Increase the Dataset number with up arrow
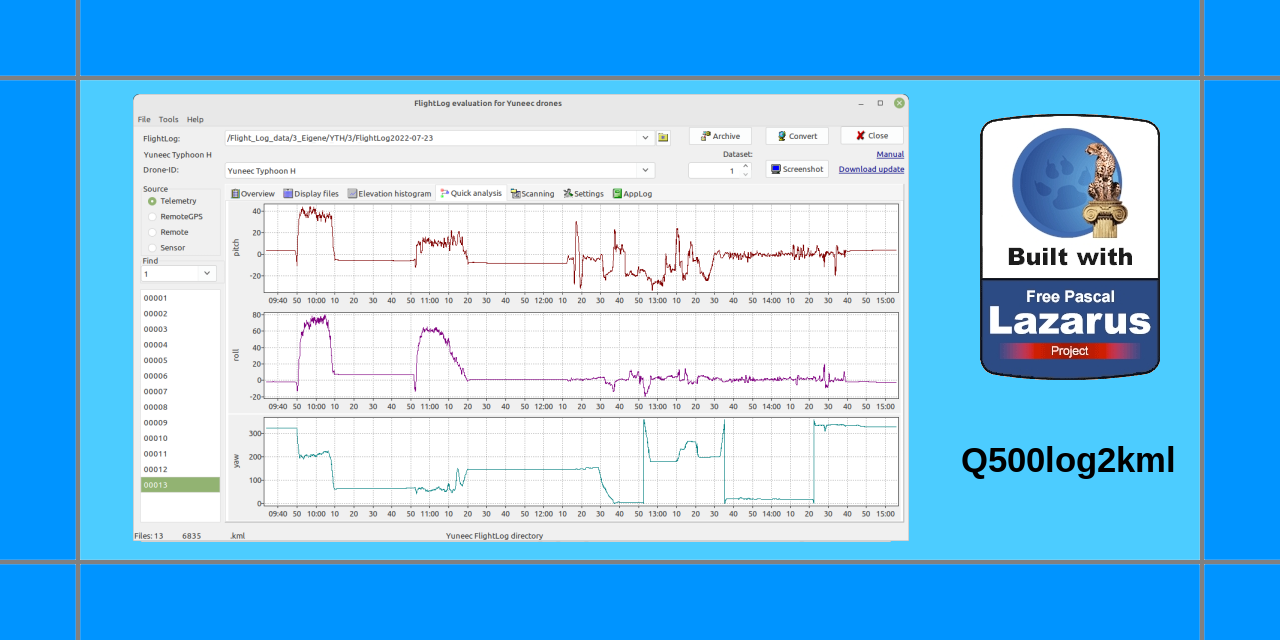The width and height of the screenshot is (1280, 640). pyautogui.click(x=745, y=166)
